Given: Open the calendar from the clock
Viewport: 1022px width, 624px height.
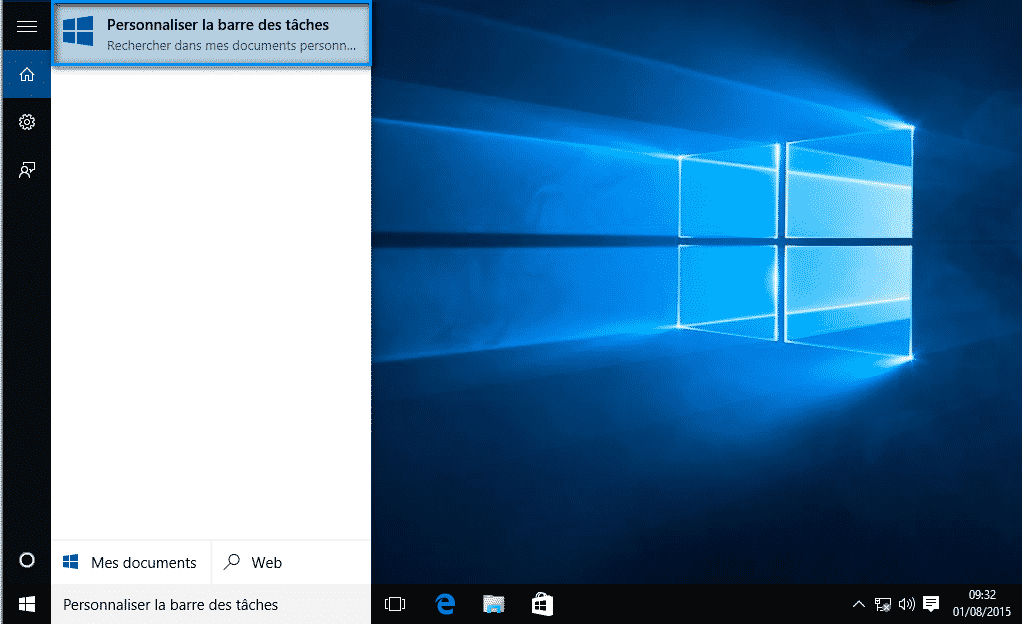Looking at the screenshot, I should tap(982, 604).
